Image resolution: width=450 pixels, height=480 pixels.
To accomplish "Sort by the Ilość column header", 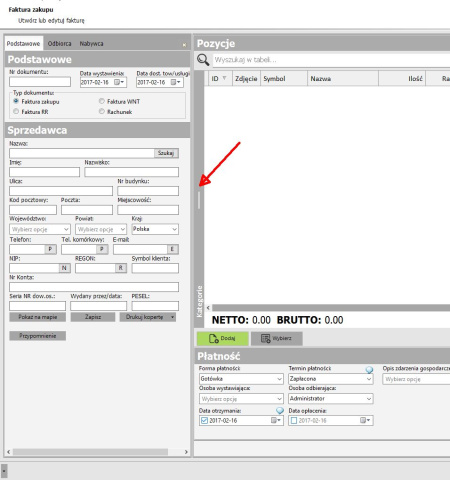I will [x=402, y=79].
